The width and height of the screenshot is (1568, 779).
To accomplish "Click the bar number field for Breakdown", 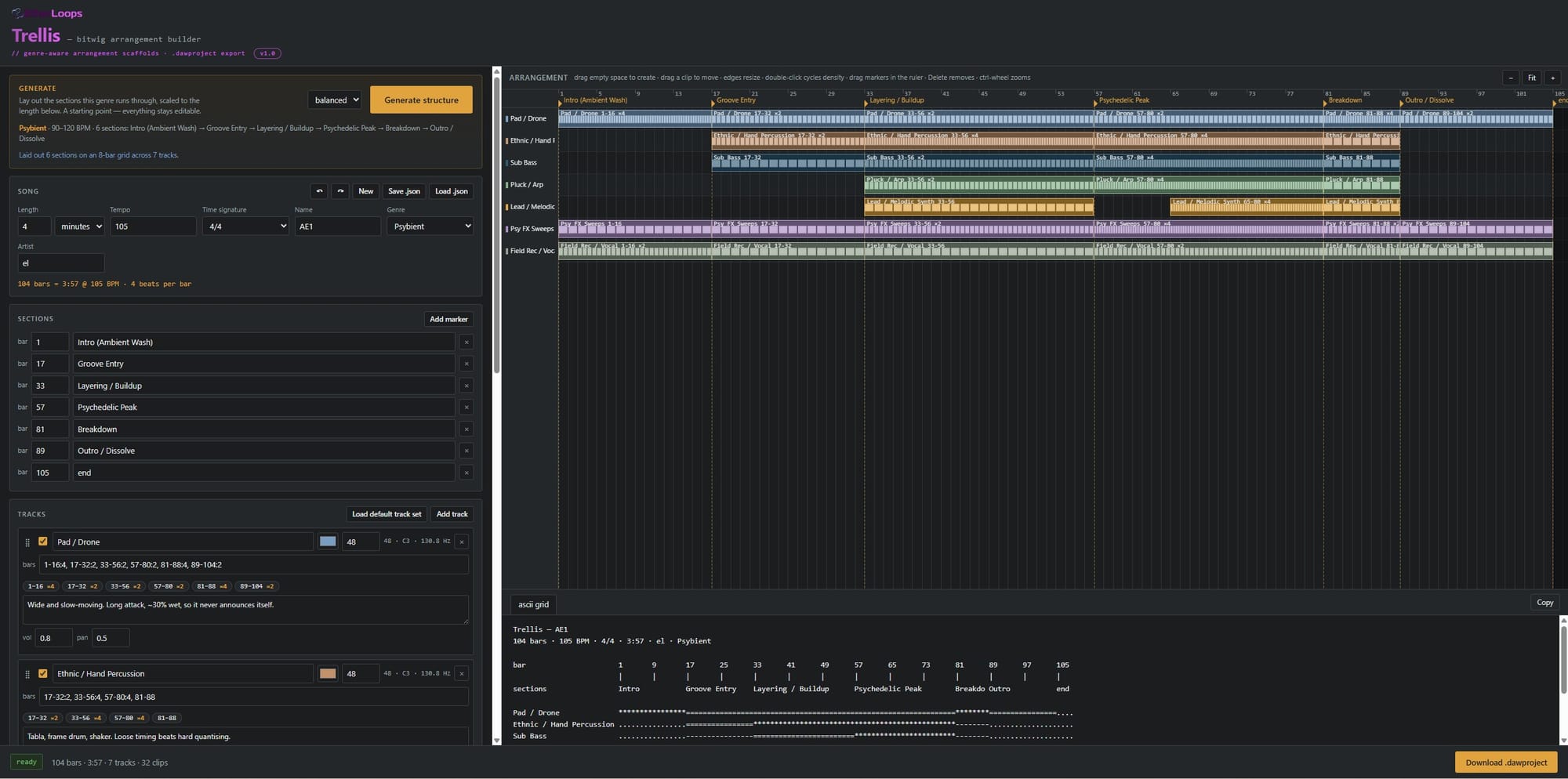I will point(49,429).
